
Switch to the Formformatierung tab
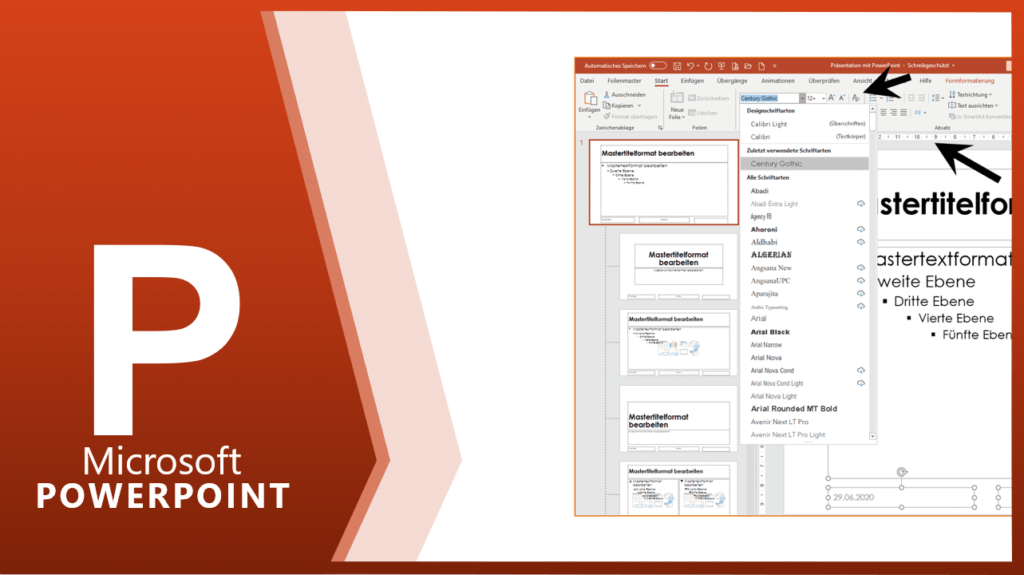point(970,81)
